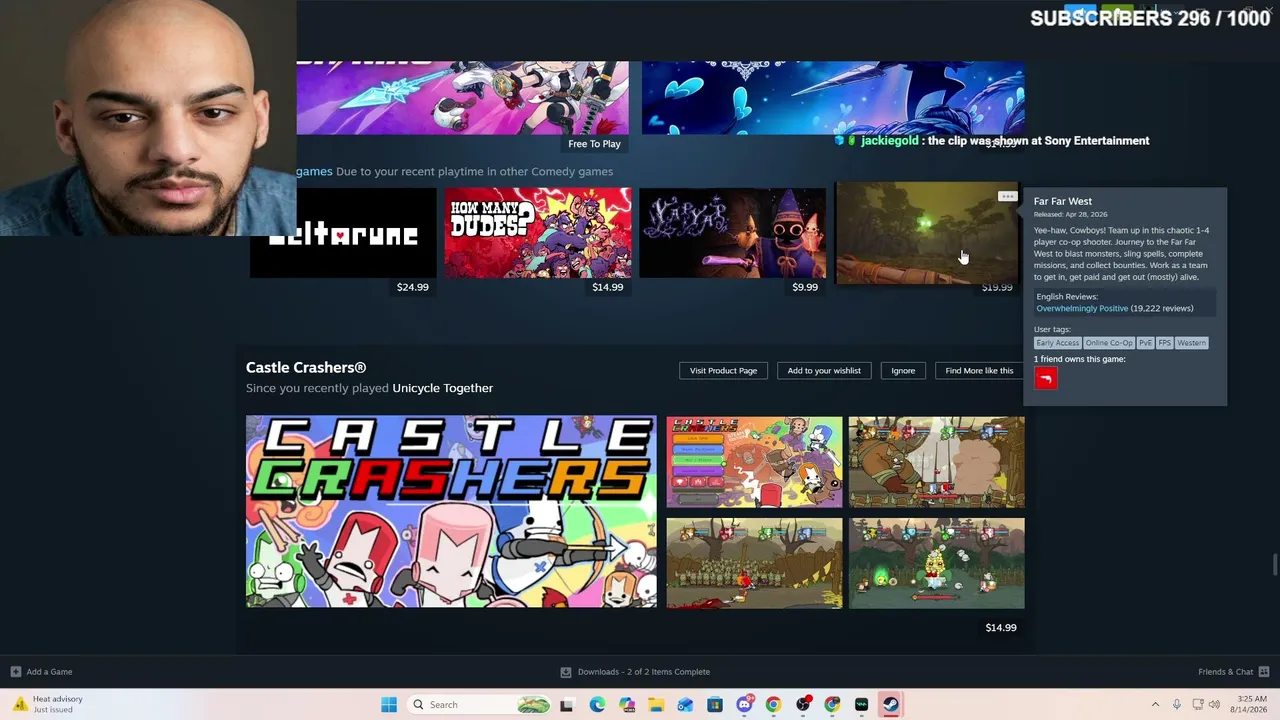1280x720 pixels.
Task: Click the $24.99 price under Deltarune
Action: 412,287
